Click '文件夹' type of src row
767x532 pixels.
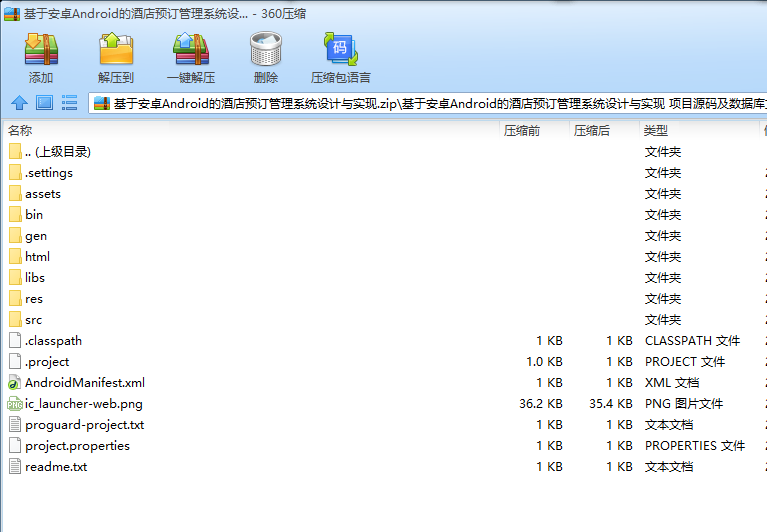point(663,320)
